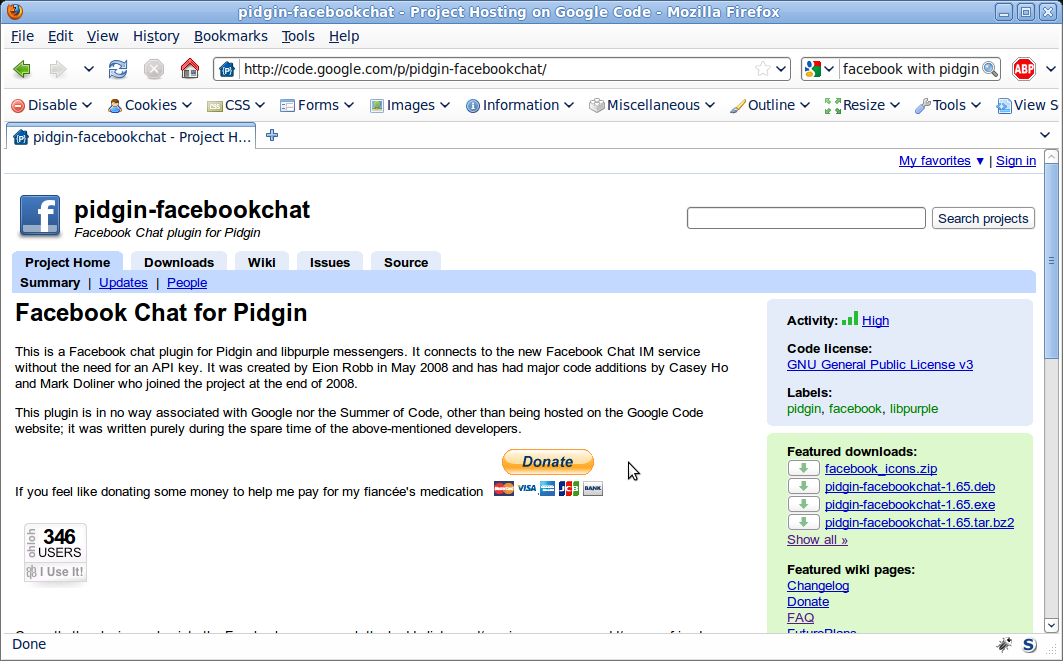Switch to the Wiki tab
Viewport: 1063px width, 661px height.
pyautogui.click(x=262, y=262)
